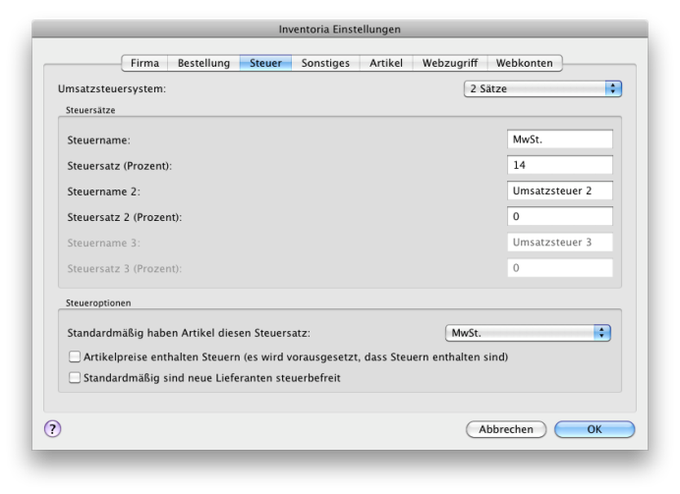Click the Abbrechen button

point(506,429)
